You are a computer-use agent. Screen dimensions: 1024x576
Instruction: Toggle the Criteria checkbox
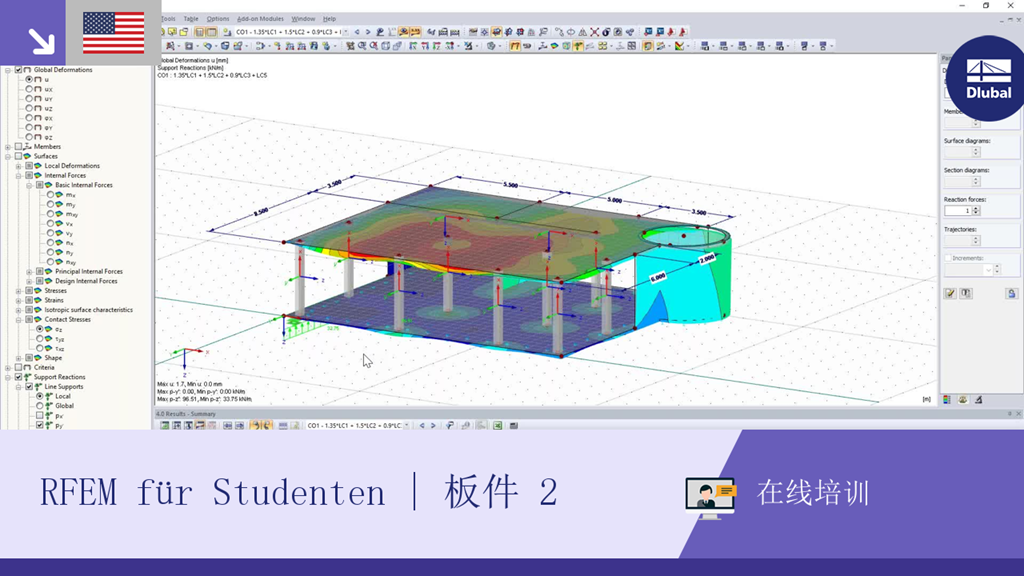tap(18, 367)
